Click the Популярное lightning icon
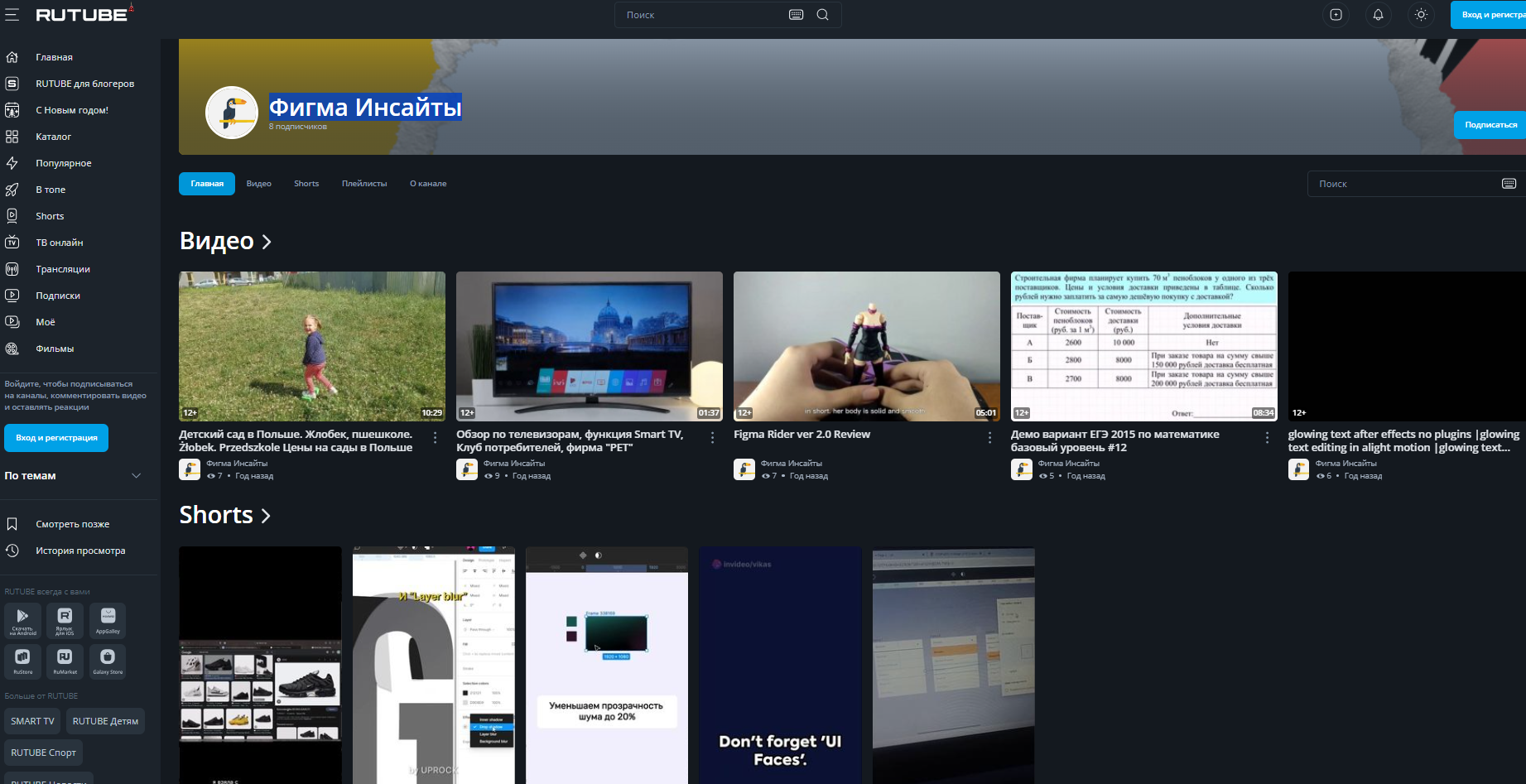Screen dimensions: 1526x784 click(12, 163)
